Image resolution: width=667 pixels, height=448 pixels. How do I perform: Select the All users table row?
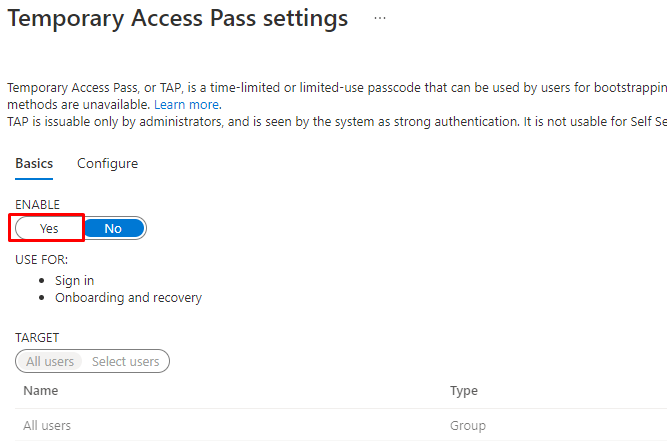click(x=47, y=426)
